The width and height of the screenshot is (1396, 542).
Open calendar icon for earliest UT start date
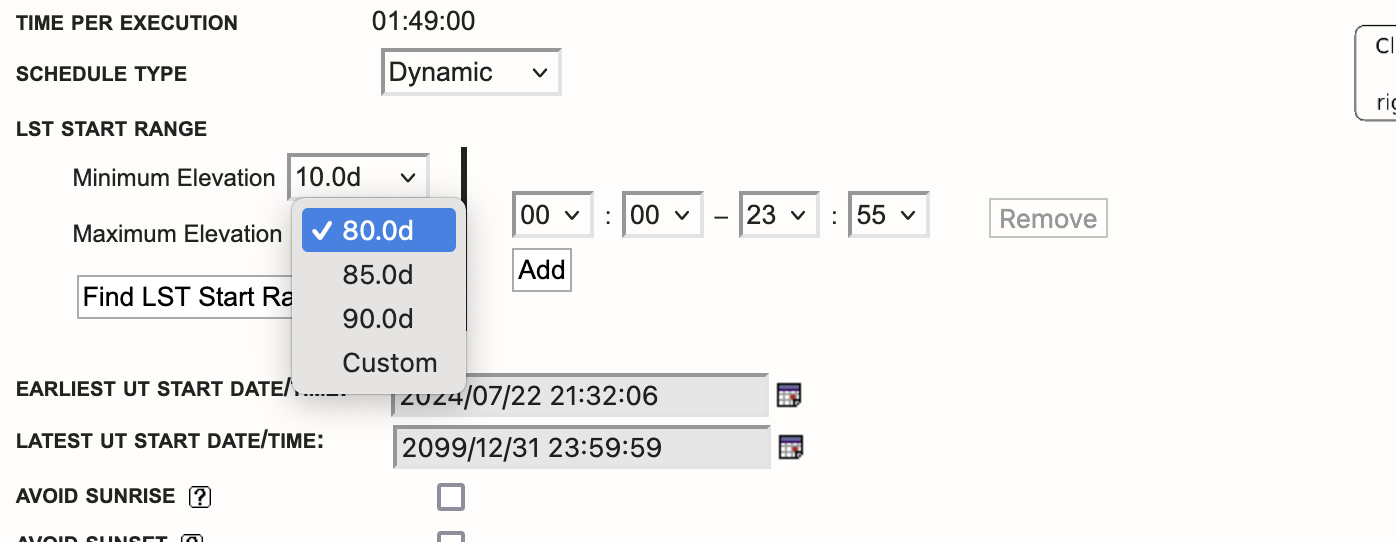point(789,396)
